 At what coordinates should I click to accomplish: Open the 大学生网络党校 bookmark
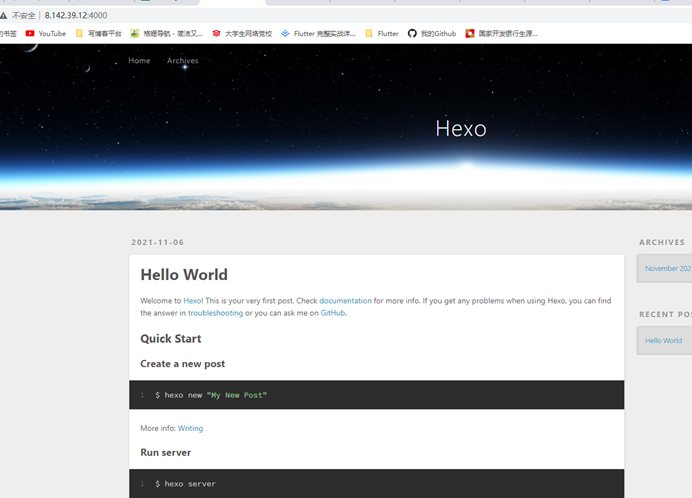(242, 34)
